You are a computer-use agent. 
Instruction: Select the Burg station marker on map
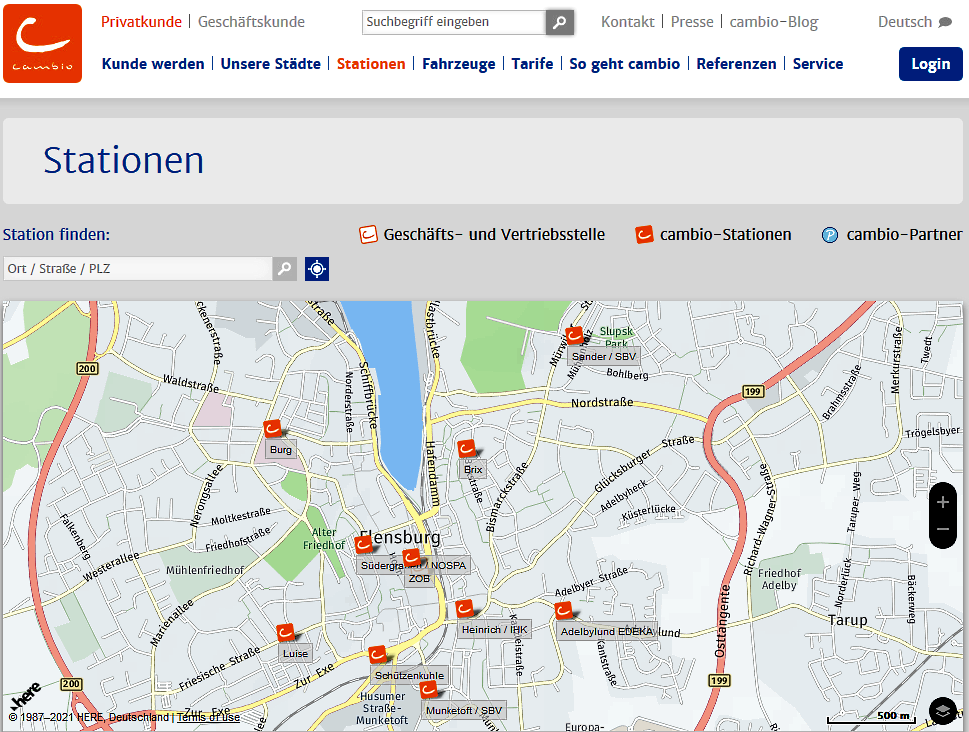tap(275, 430)
